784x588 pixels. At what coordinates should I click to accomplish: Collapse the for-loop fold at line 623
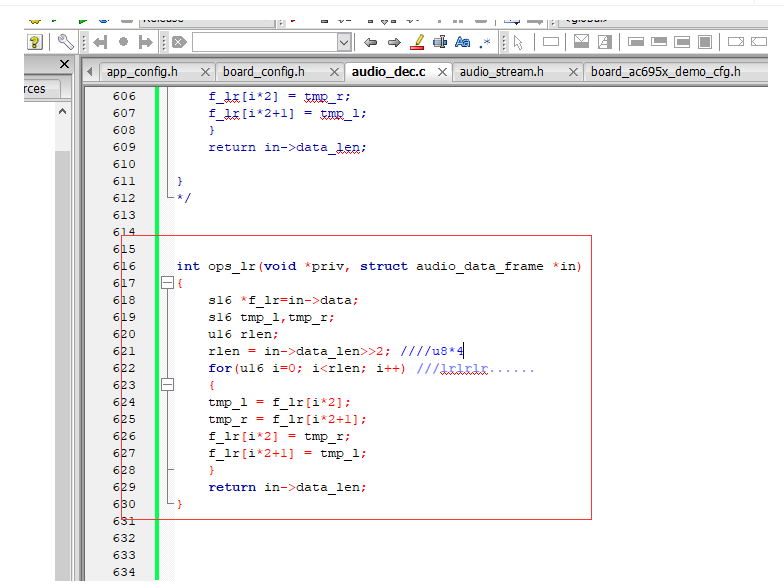coord(168,385)
